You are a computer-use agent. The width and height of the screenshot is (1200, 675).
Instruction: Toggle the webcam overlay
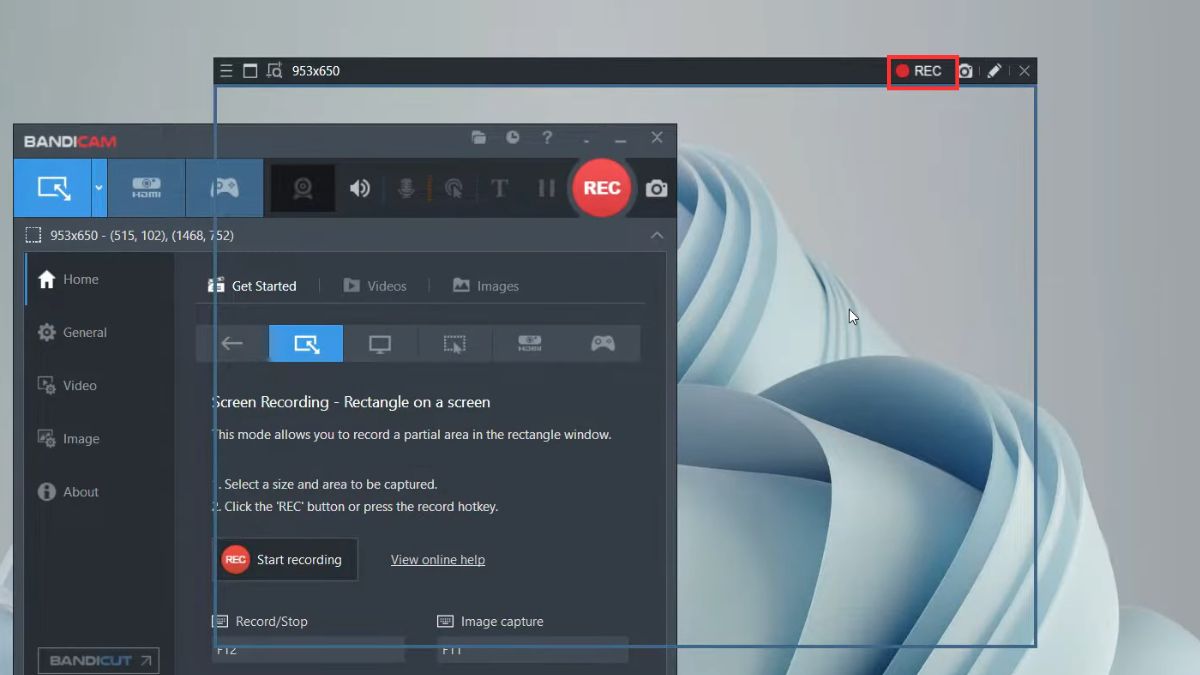pyautogui.click(x=303, y=188)
